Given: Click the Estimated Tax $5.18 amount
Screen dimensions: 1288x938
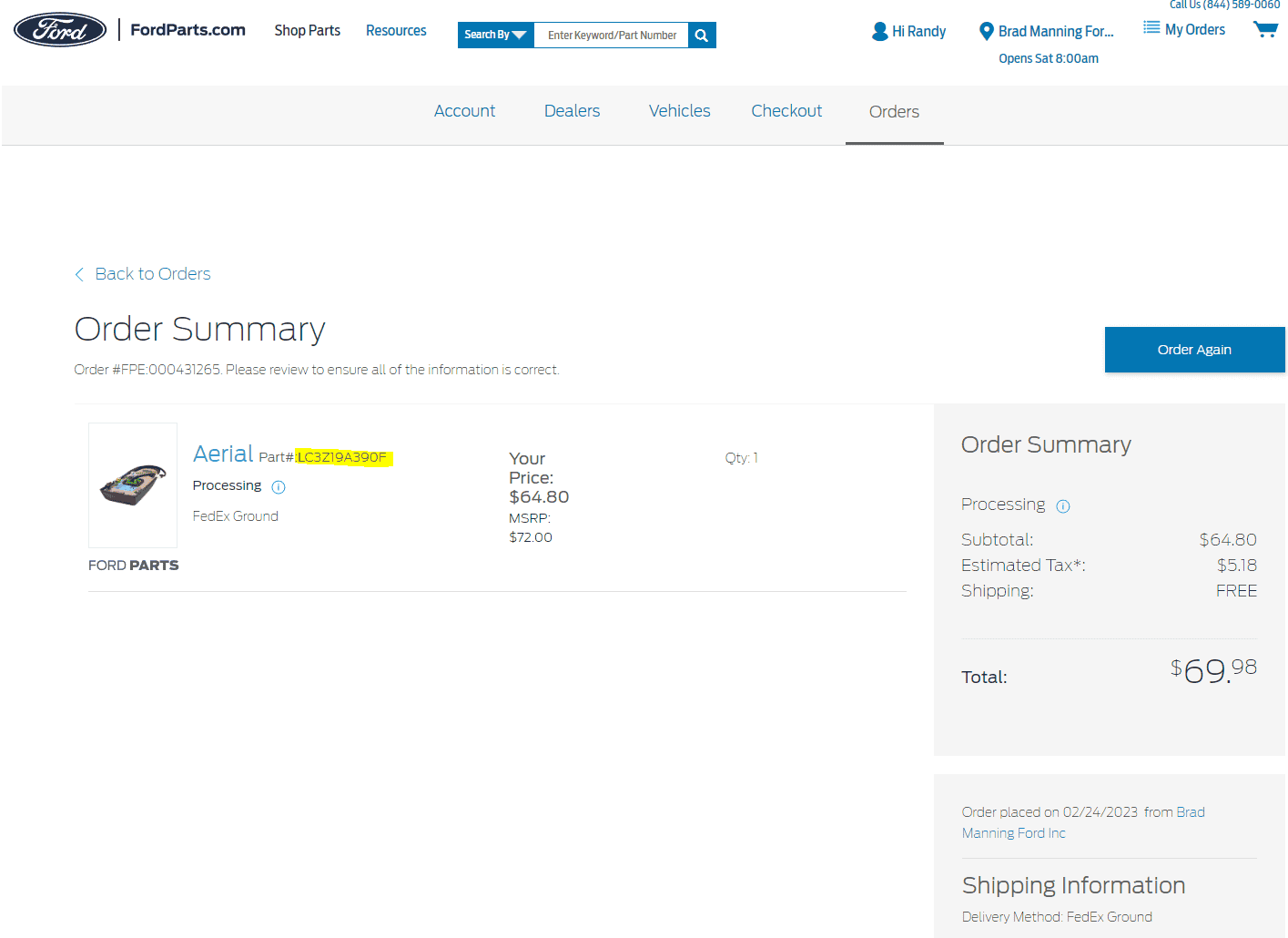Looking at the screenshot, I should click(1237, 566).
